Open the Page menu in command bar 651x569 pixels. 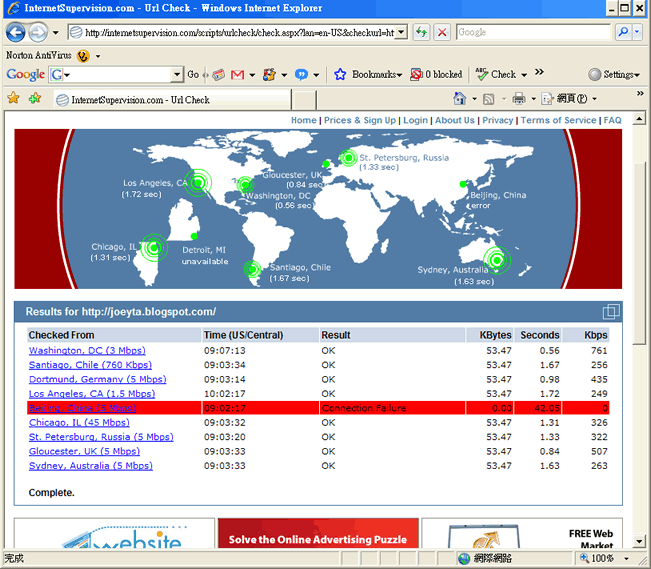569,99
